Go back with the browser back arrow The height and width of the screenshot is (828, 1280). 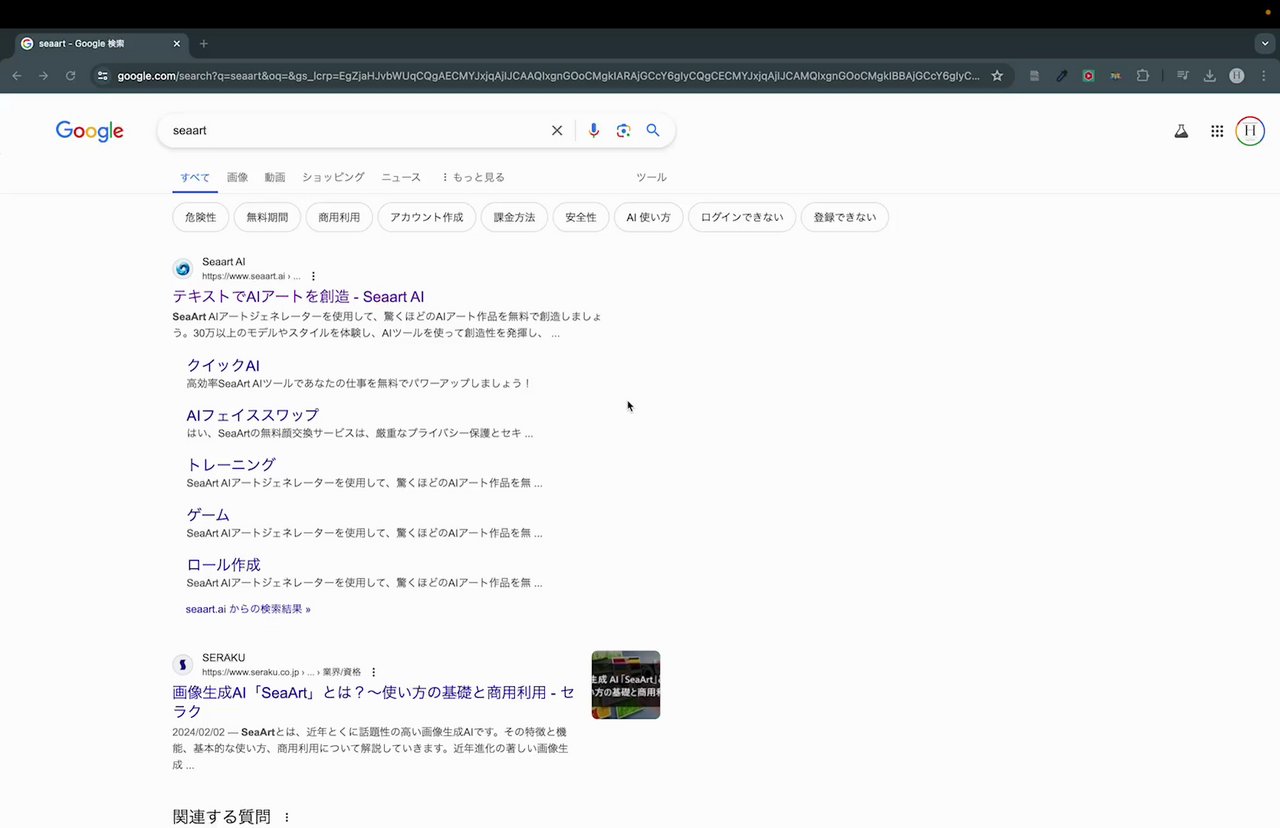coord(16,76)
